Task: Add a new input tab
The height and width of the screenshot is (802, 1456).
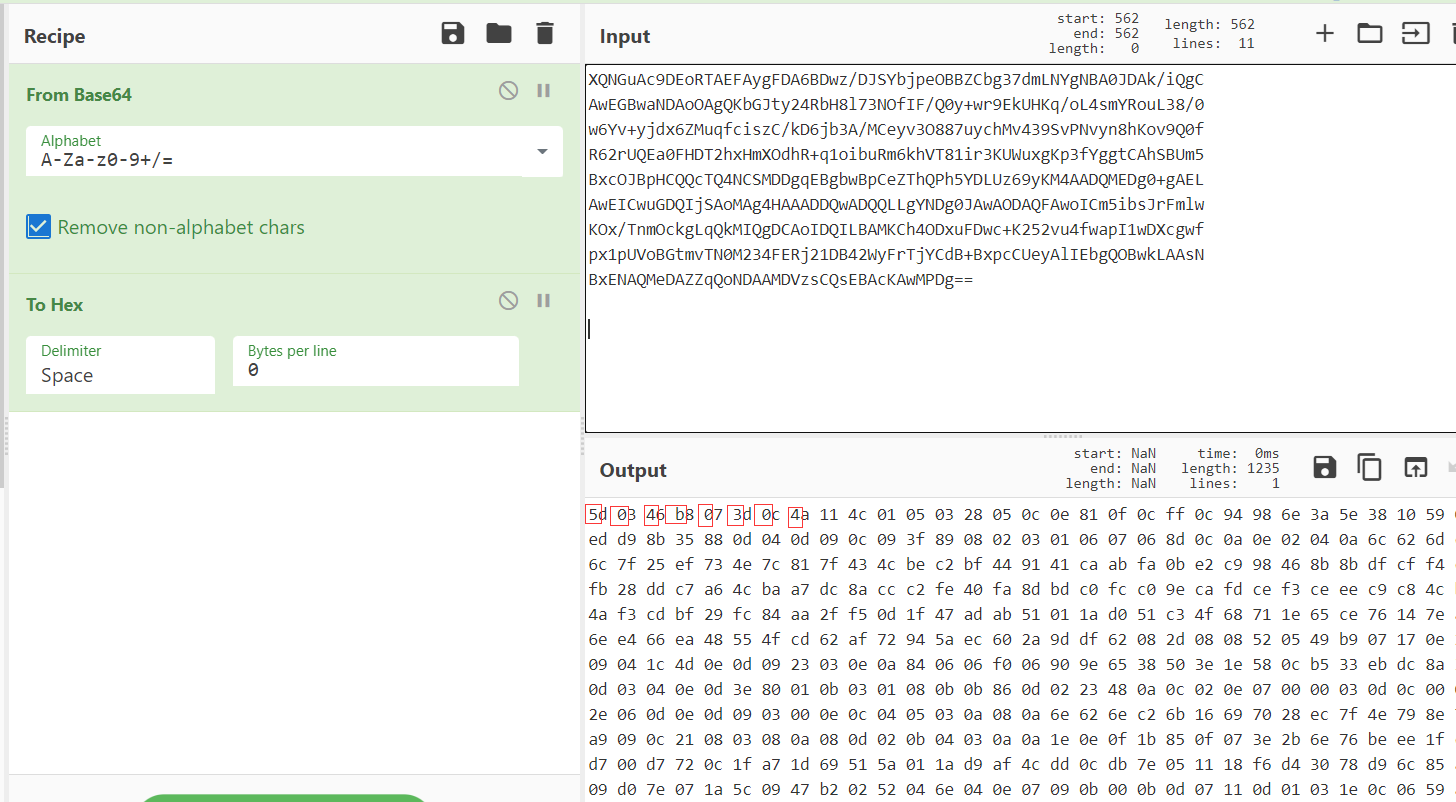Action: (1324, 33)
